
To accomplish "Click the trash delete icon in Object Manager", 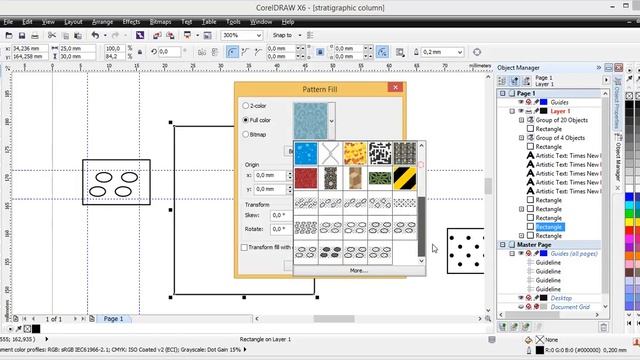I will point(603,327).
